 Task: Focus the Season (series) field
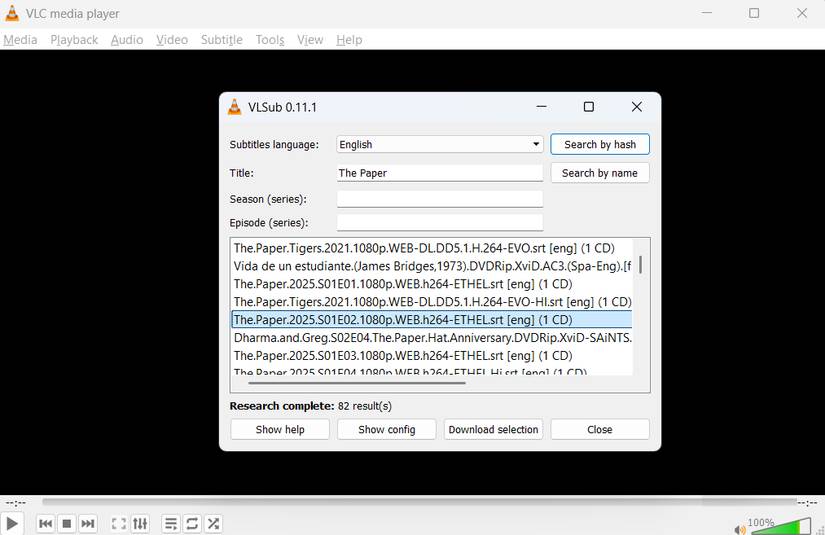440,199
